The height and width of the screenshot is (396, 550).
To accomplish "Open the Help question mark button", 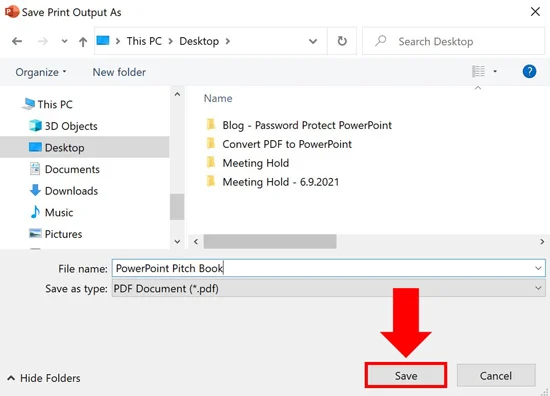I will (529, 71).
